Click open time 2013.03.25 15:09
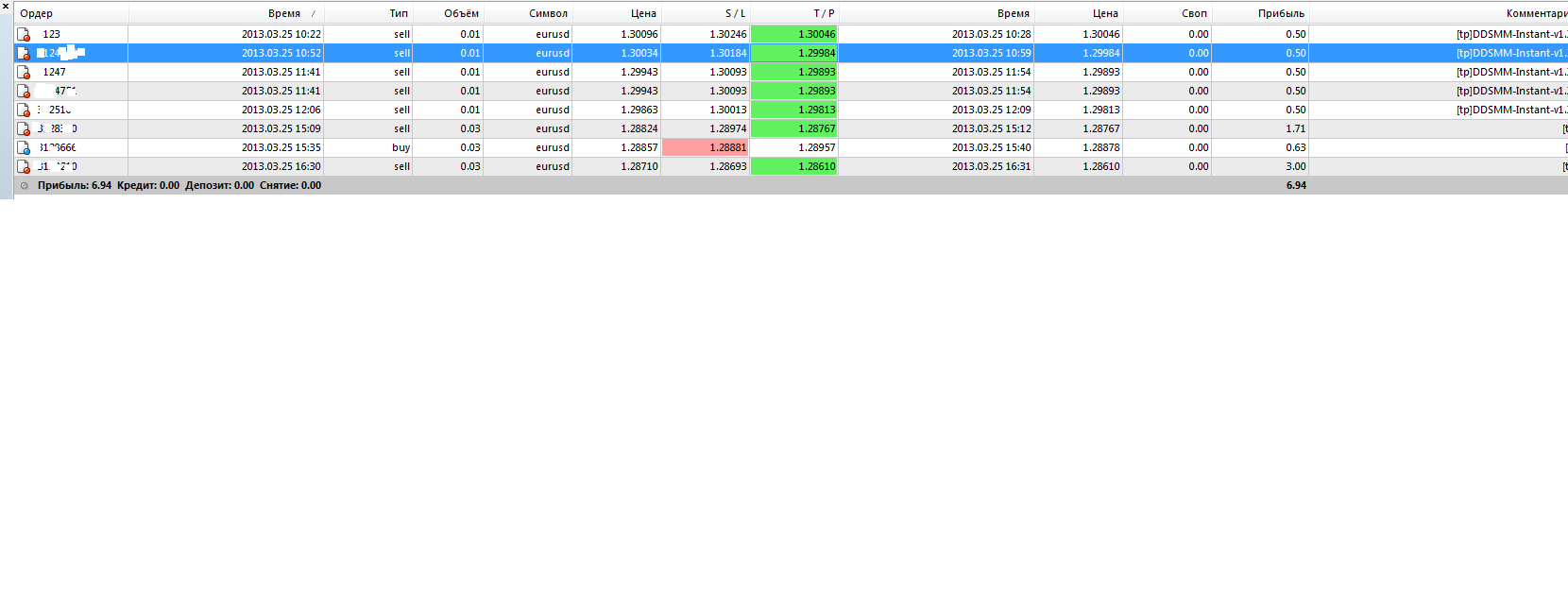This screenshot has width=1568, height=595. point(281,128)
